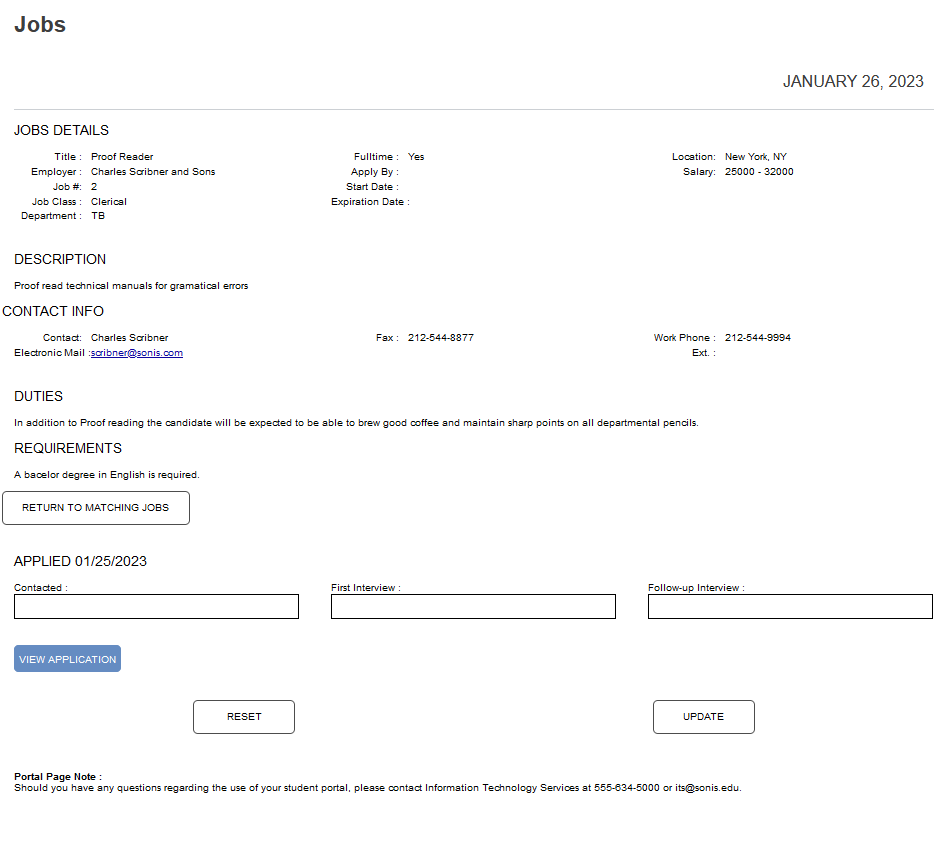Click inside the Contacted input field

[x=156, y=606]
